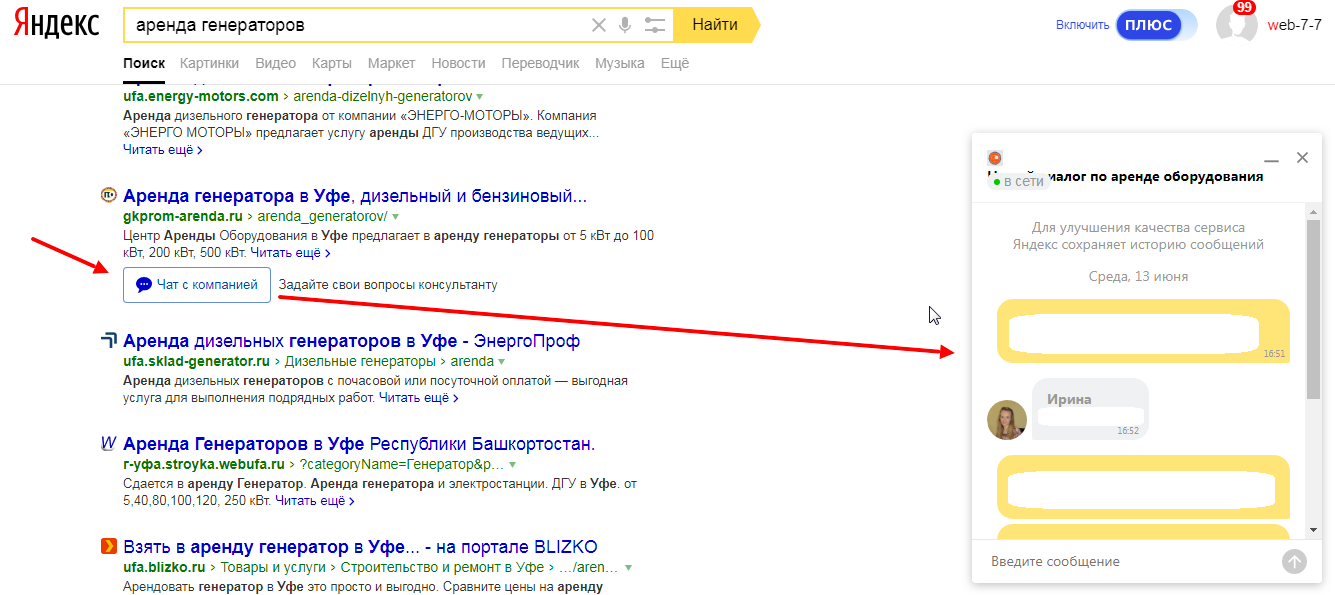1335x595 pixels.
Task: Expand options arrow for ufa.energy-motors.com result
Action: coord(481,96)
